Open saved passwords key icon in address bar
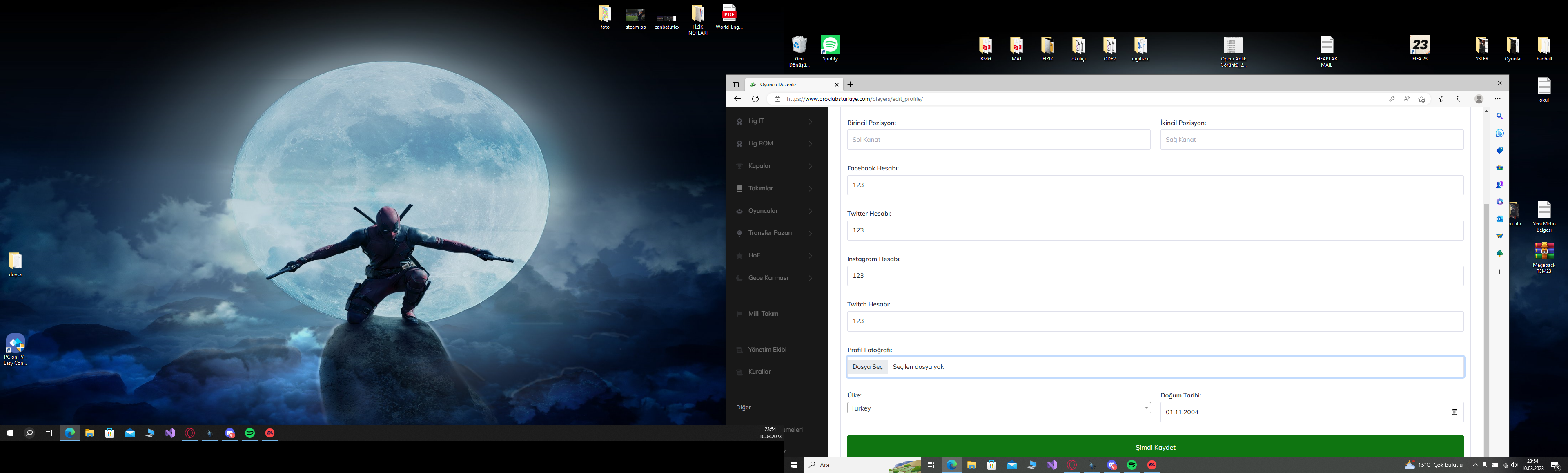This screenshot has height=473, width=1568. pyautogui.click(x=1392, y=98)
